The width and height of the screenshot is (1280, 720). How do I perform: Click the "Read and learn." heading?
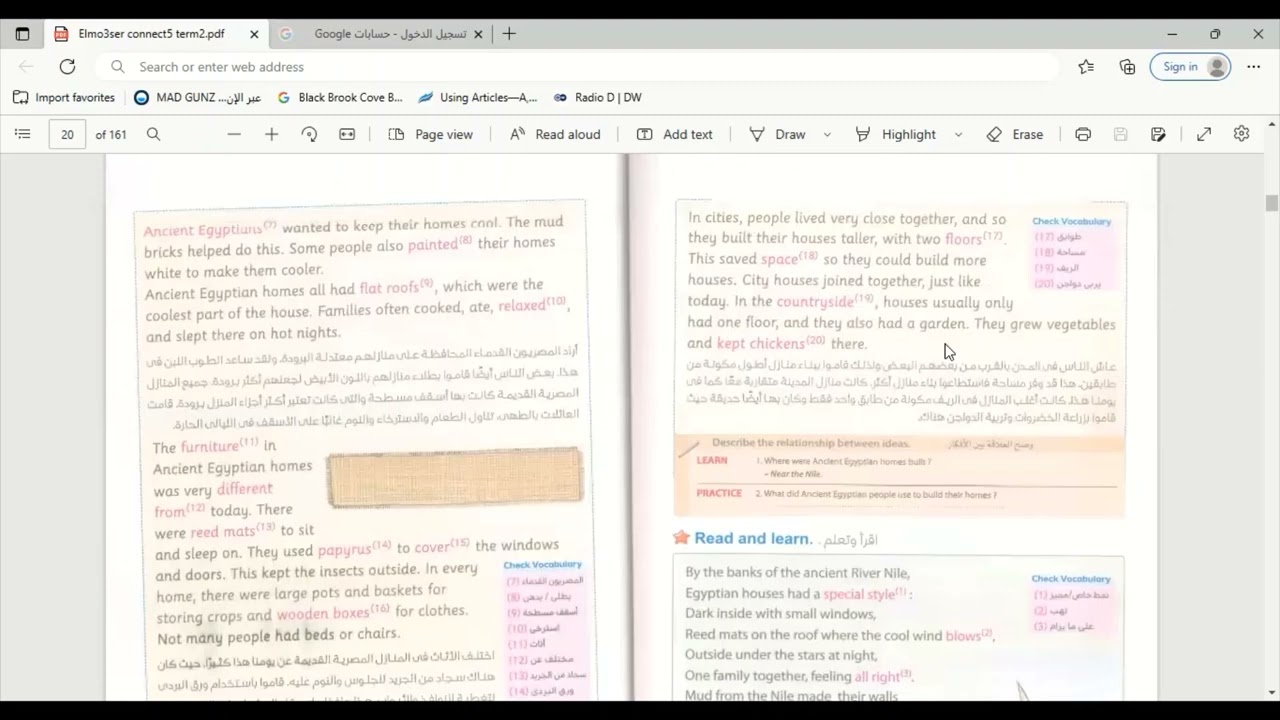pos(753,538)
